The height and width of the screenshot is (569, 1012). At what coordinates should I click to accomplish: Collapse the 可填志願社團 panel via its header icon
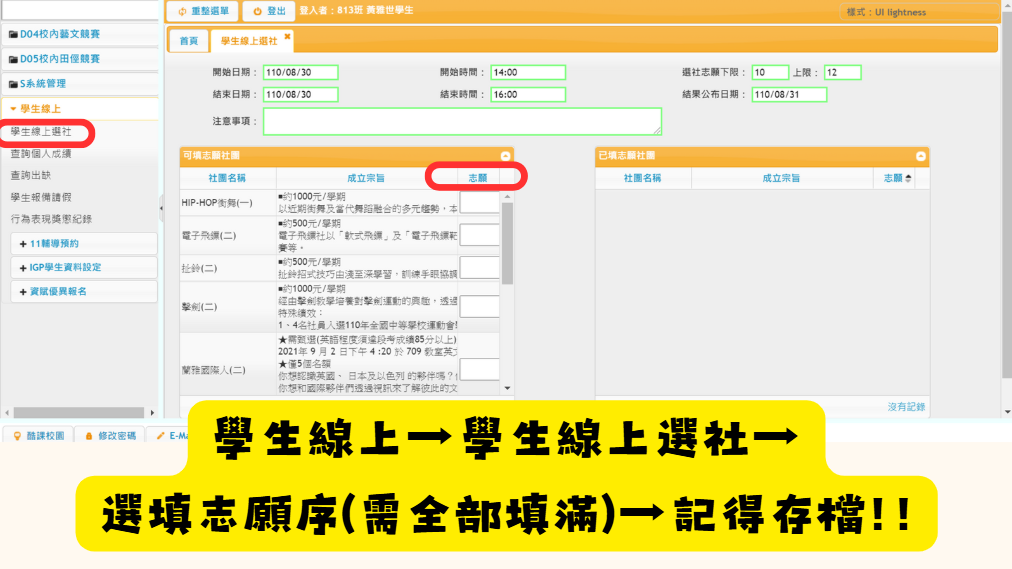coord(505,156)
